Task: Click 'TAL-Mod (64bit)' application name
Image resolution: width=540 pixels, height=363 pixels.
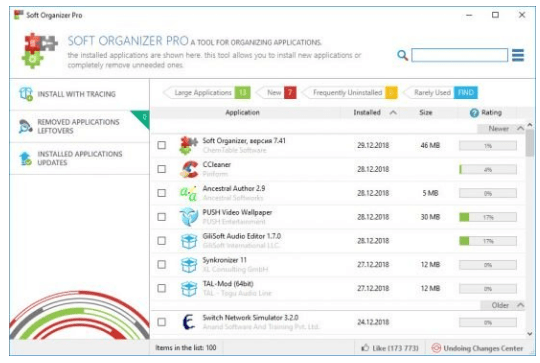Action: click(x=228, y=284)
